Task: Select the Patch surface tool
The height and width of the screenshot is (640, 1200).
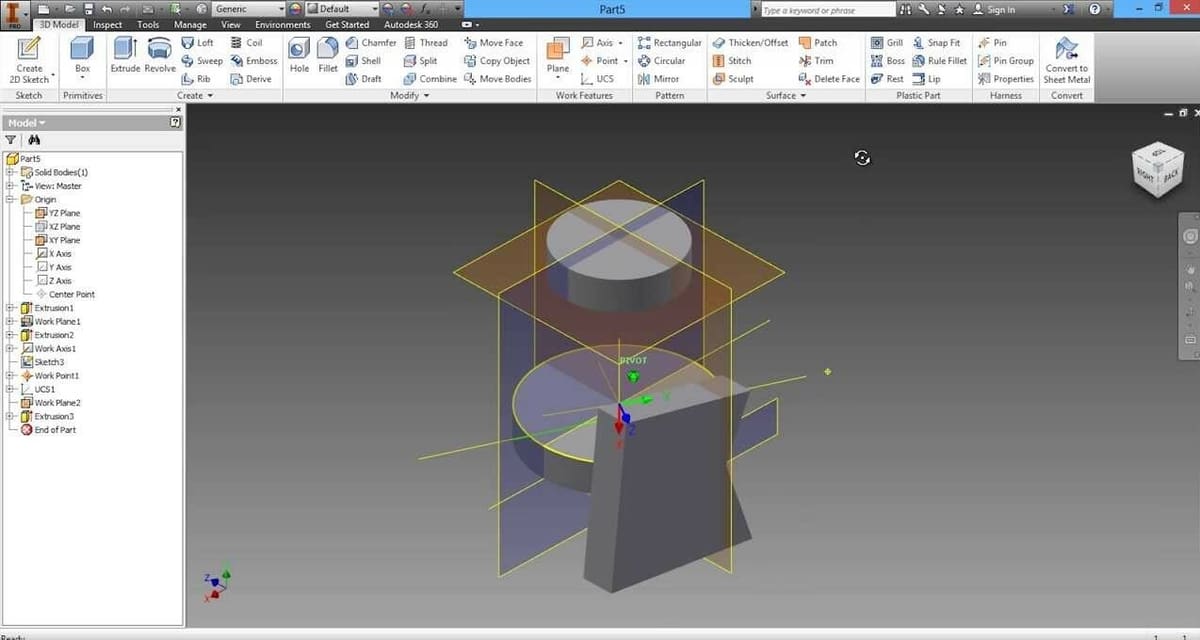Action: tap(818, 43)
